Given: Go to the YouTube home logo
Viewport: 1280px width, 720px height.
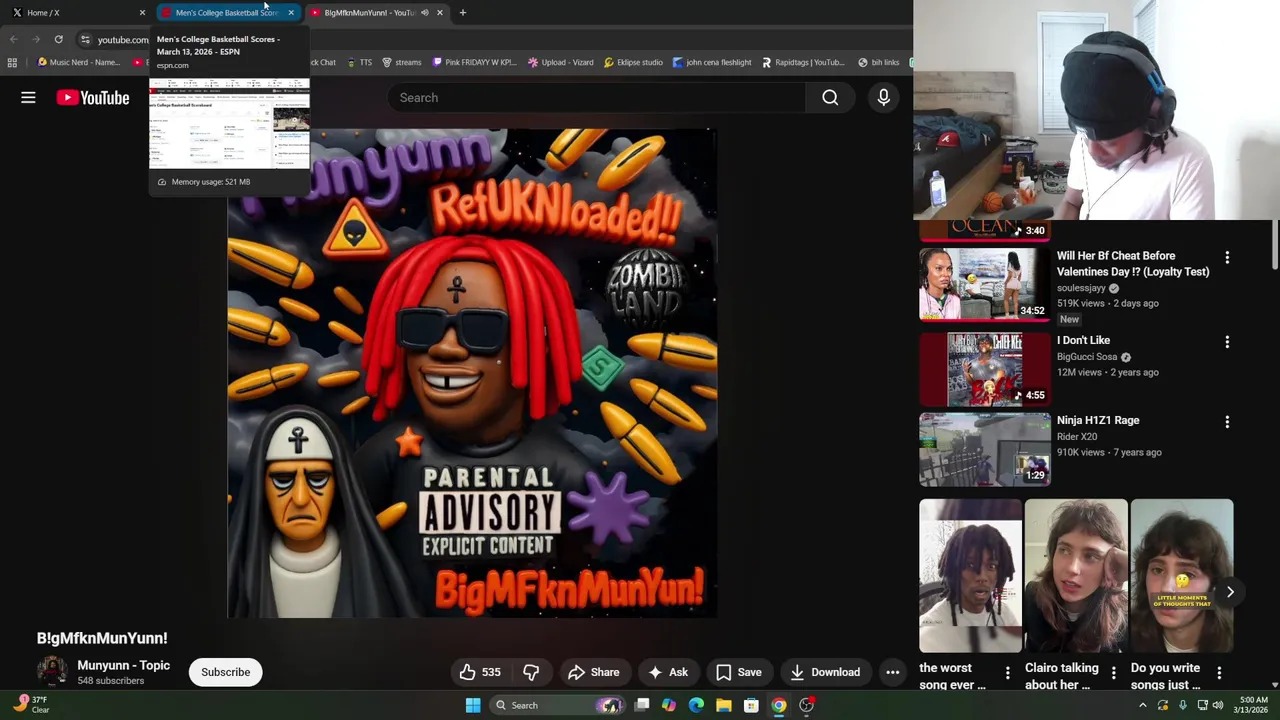Looking at the screenshot, I should coord(93,97).
